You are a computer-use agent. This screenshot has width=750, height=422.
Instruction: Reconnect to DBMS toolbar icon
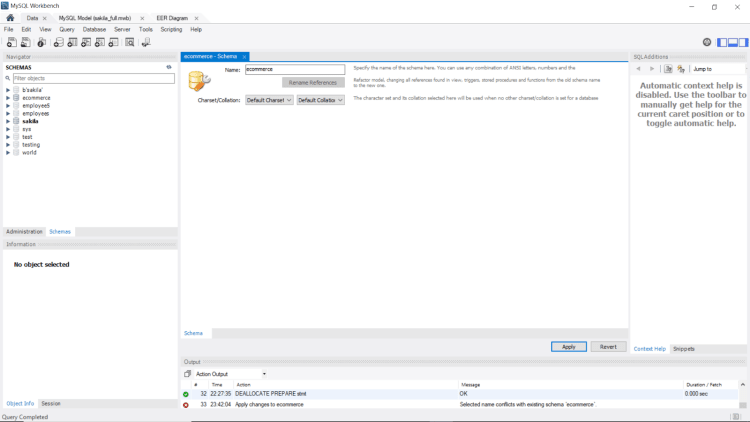pos(146,43)
